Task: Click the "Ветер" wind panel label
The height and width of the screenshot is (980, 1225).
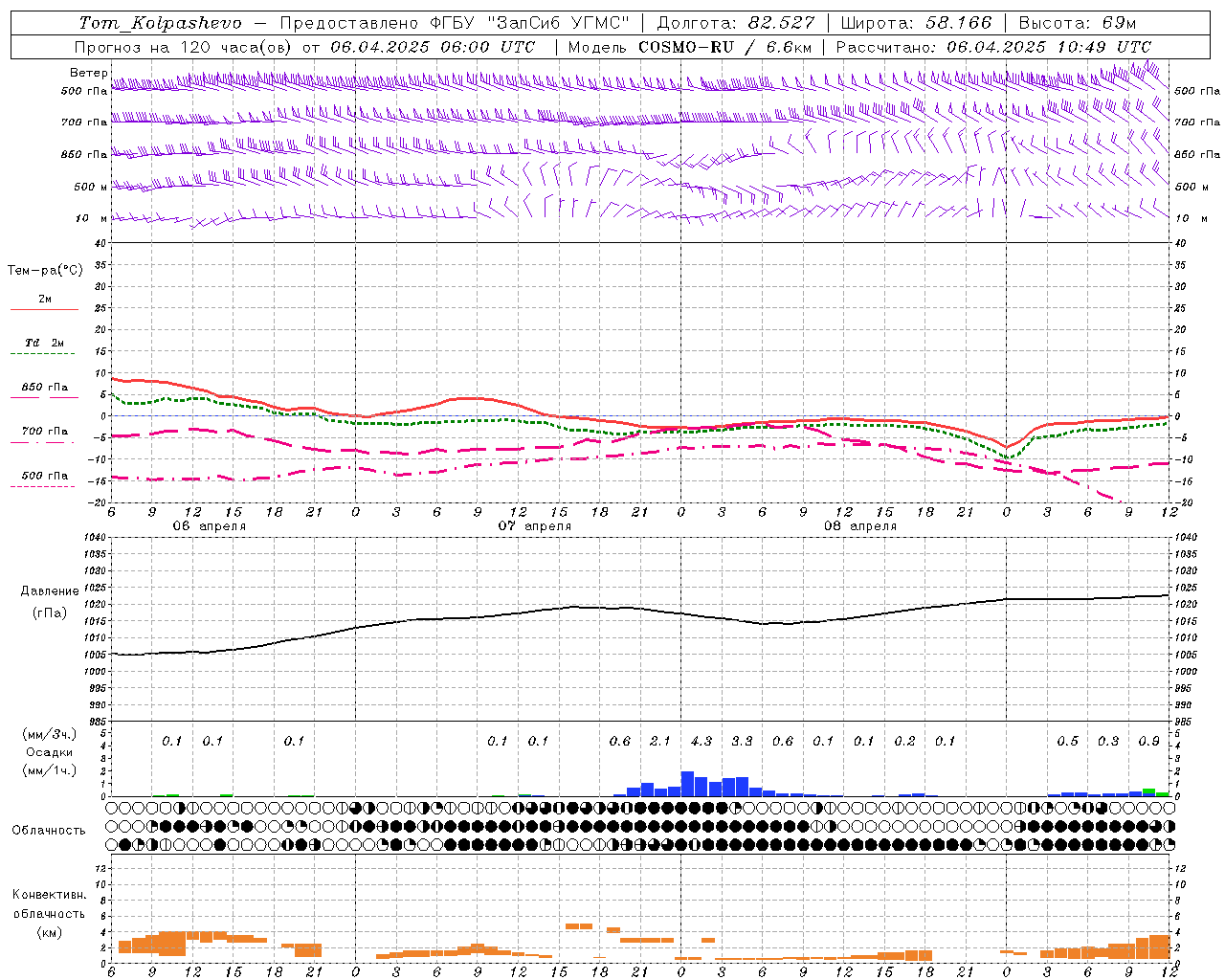Action: pos(88,73)
